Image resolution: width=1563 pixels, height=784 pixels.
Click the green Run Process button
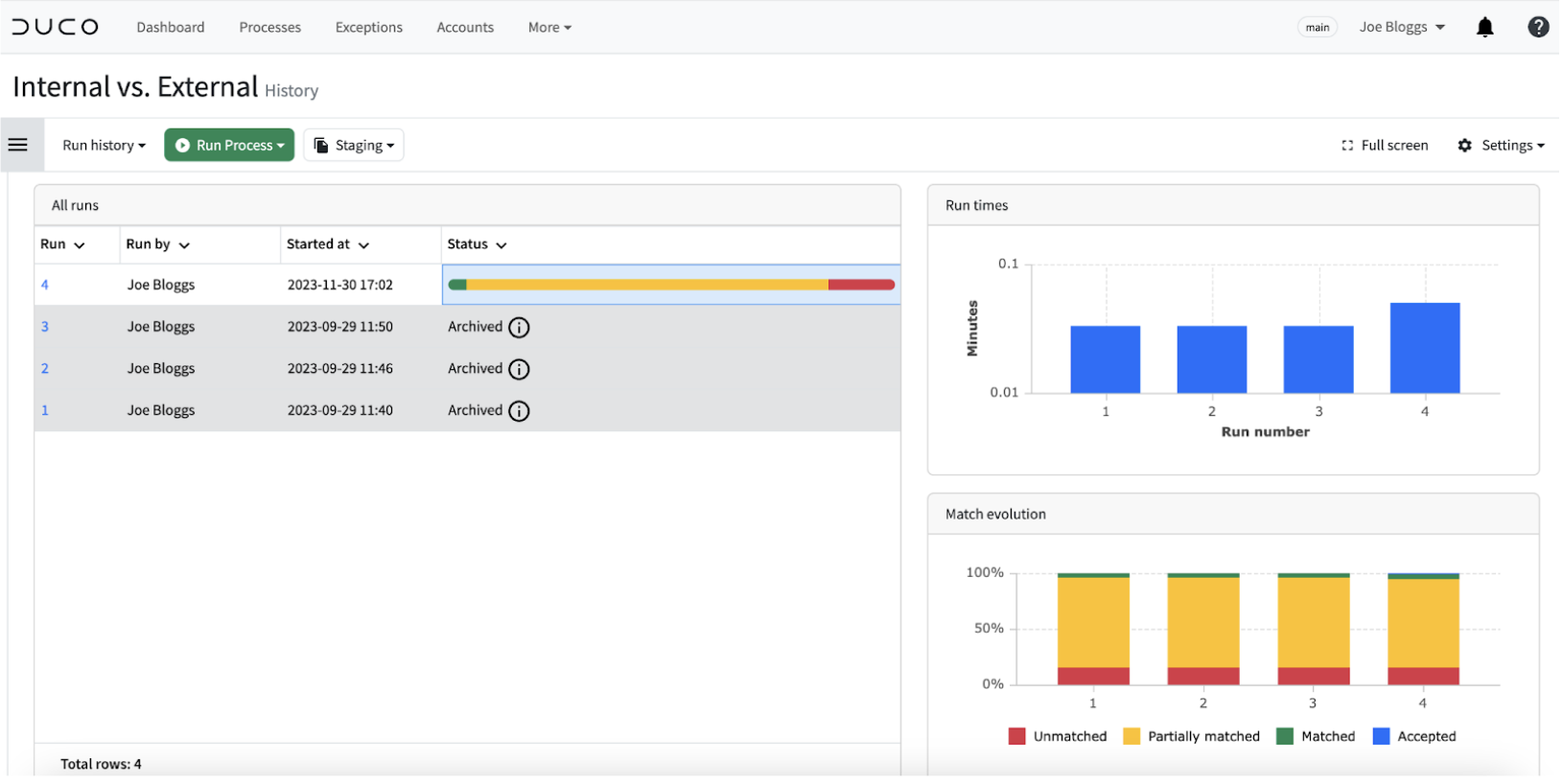[230, 146]
